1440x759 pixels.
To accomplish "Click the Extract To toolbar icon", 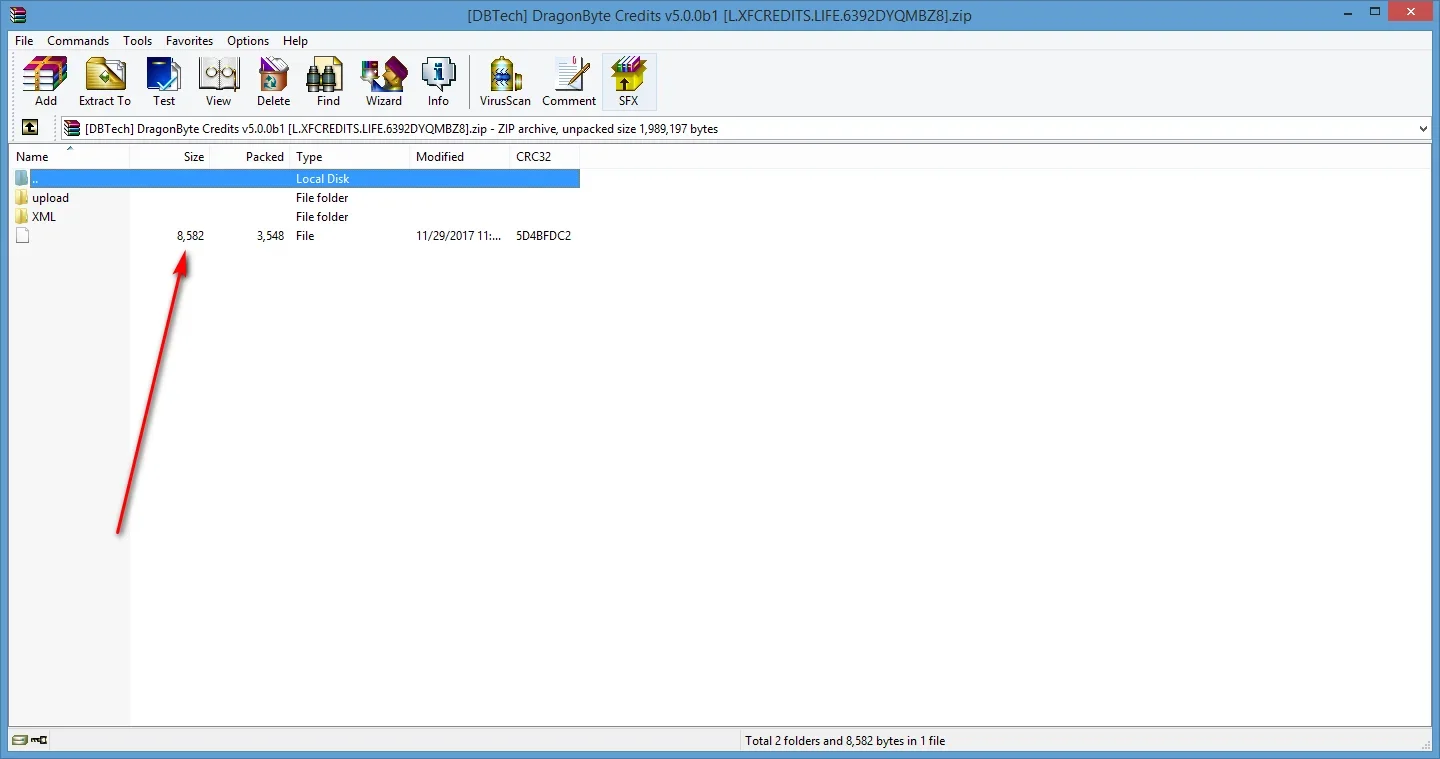I will tap(105, 81).
